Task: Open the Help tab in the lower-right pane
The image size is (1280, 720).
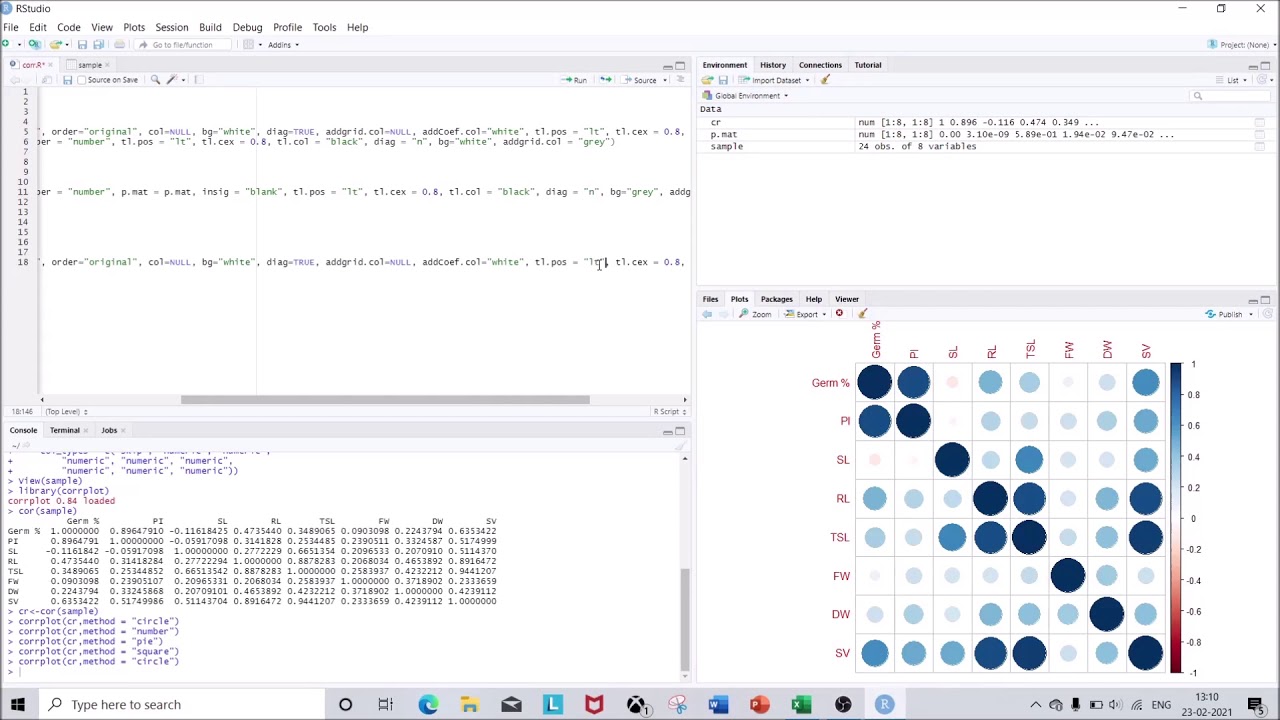Action: click(813, 299)
